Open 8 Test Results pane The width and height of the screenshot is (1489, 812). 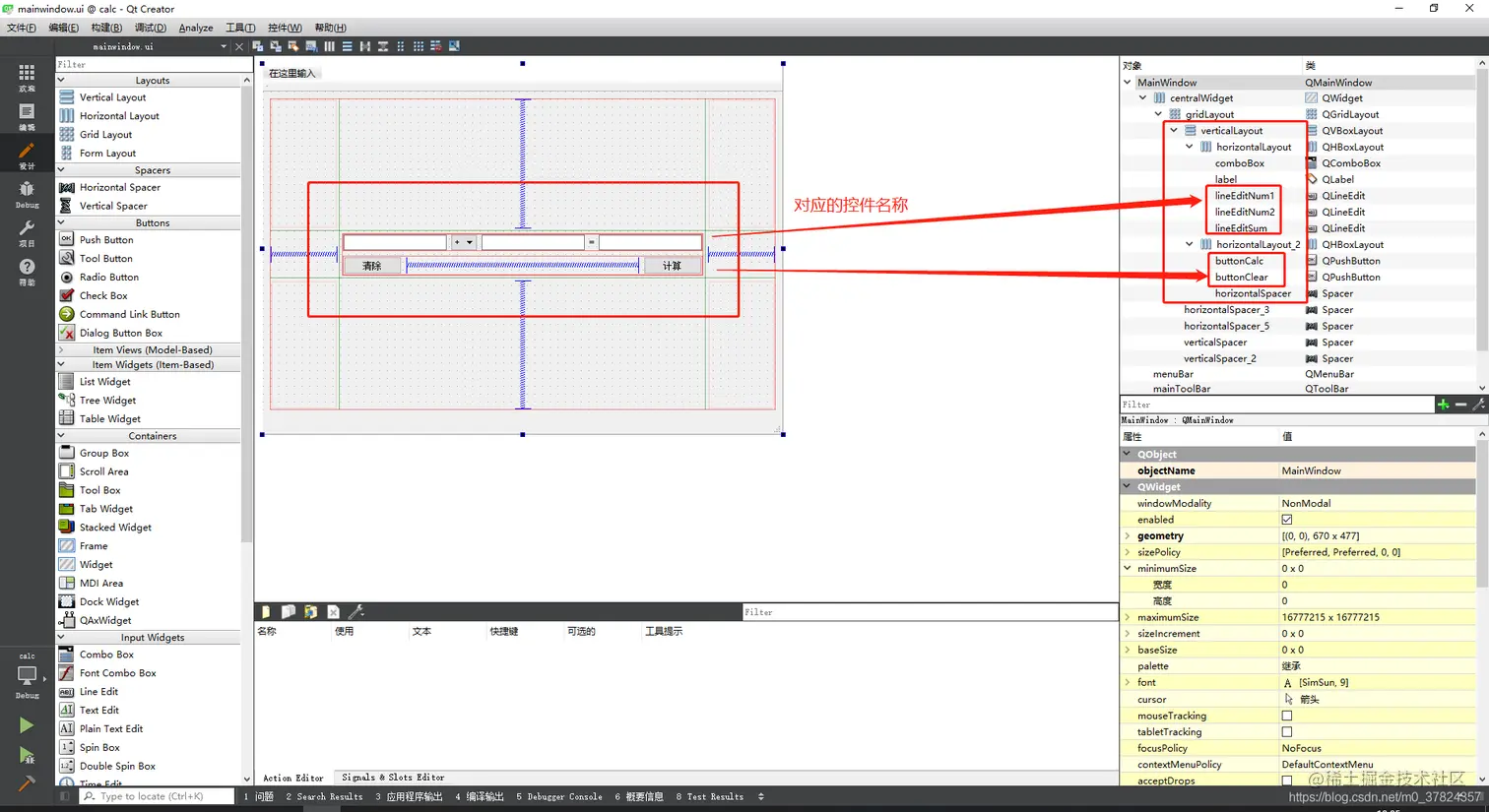click(709, 796)
